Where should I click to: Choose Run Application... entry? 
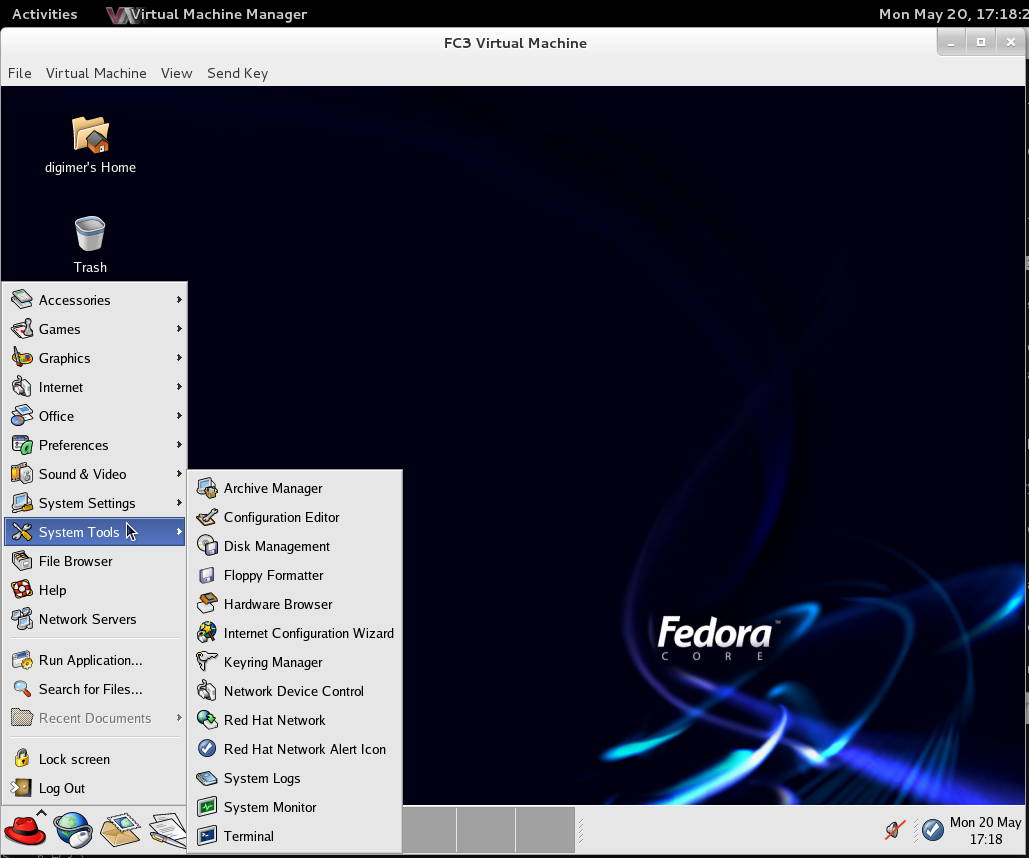point(95,660)
